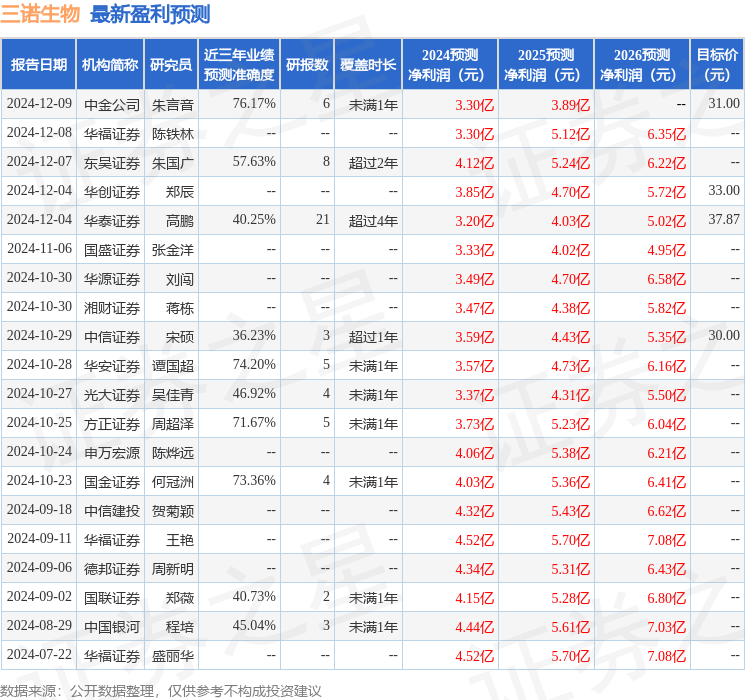Image resolution: width=745 pixels, height=700 pixels.
Task: Select the 华创证券 institution cell
Action: [112, 192]
